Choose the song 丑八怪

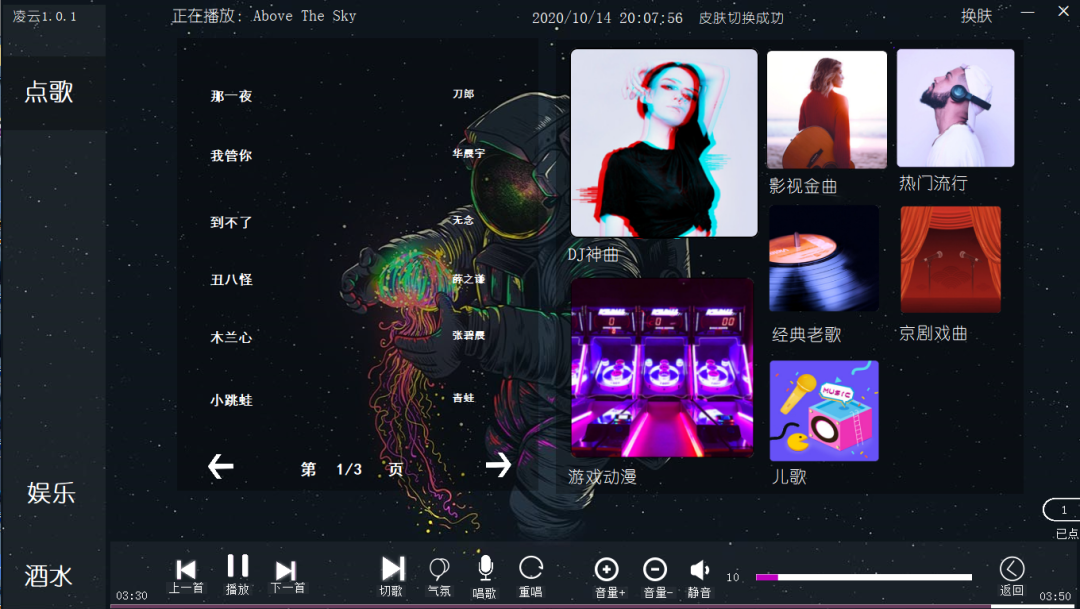coord(231,280)
